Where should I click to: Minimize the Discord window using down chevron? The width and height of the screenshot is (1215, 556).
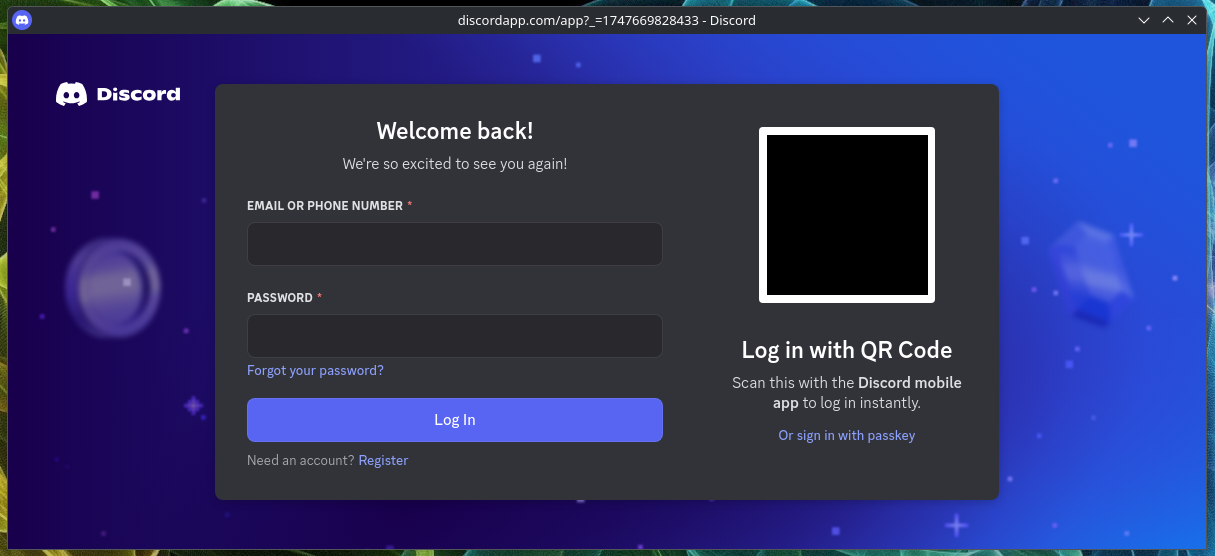point(1144,20)
